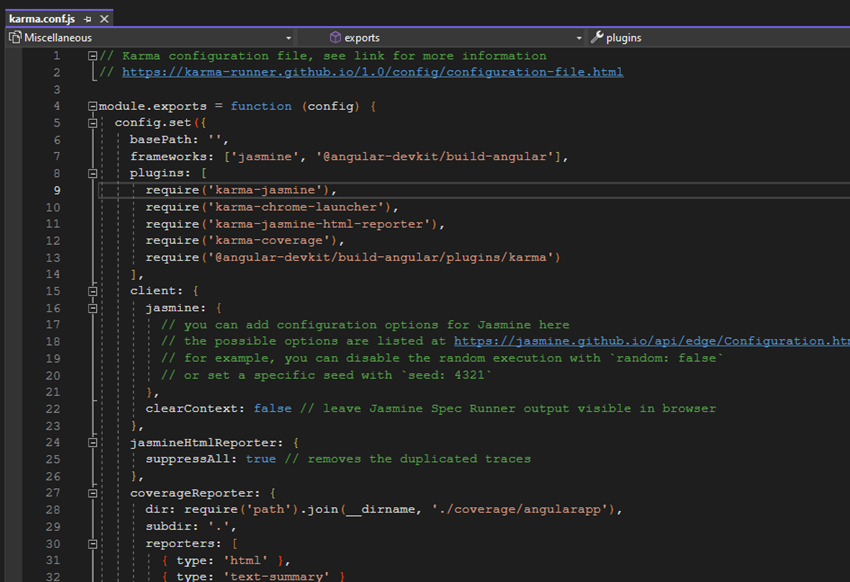Collapse the reporters array
This screenshot has height=582, width=850.
[91, 542]
